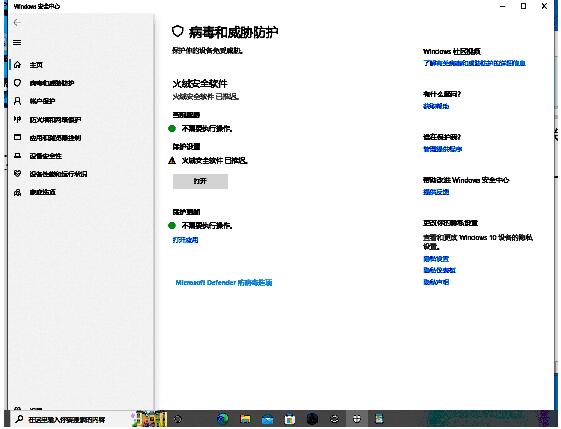
Task: Click the 管理提供程序 link
Action: point(443,149)
